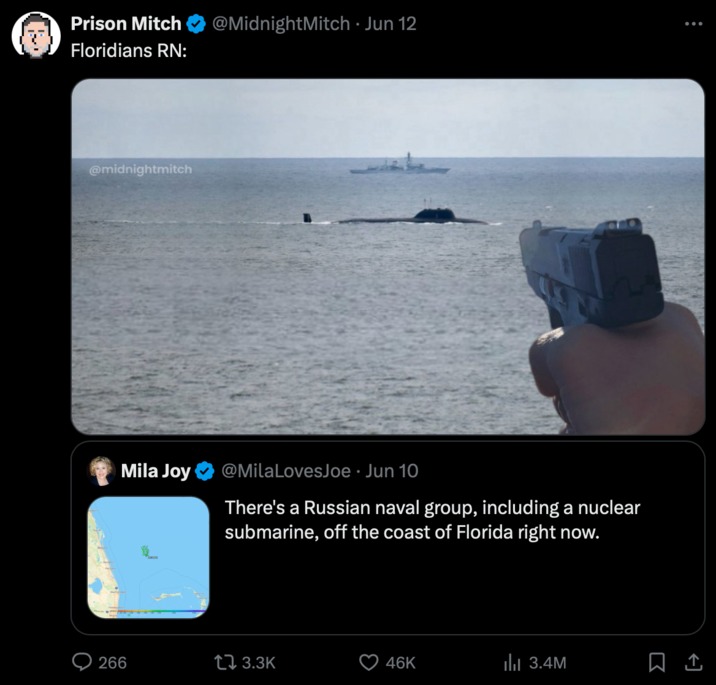The image size is (716, 685).
Task: Open view analytics bar chart icon
Action: (513, 662)
